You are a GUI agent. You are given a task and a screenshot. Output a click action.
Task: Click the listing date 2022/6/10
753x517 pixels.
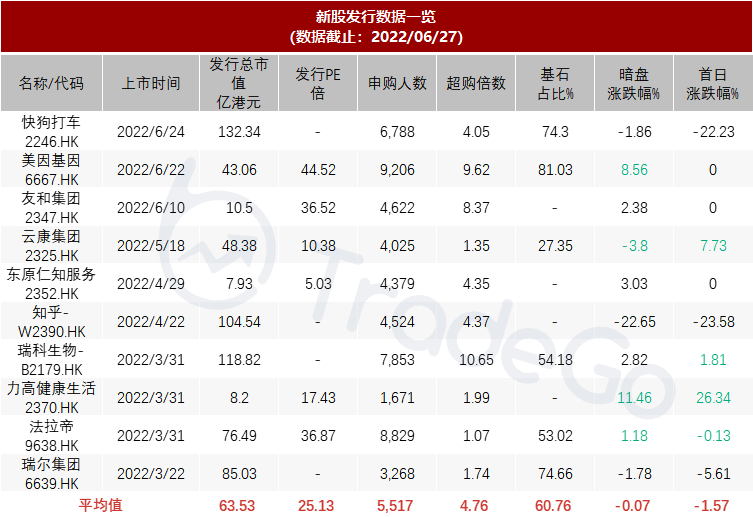click(x=151, y=208)
